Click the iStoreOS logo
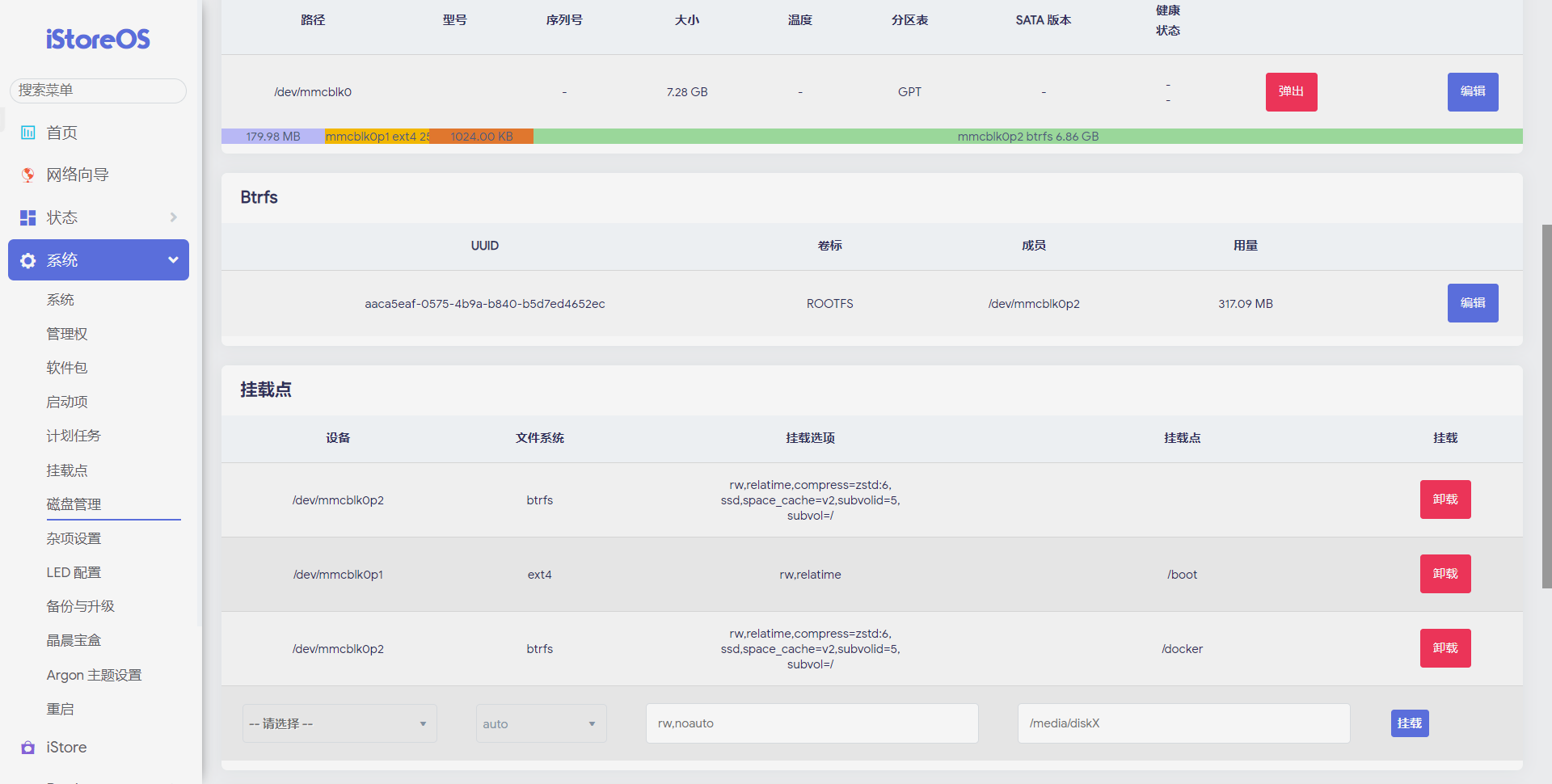The width and height of the screenshot is (1552, 784). 98,39
